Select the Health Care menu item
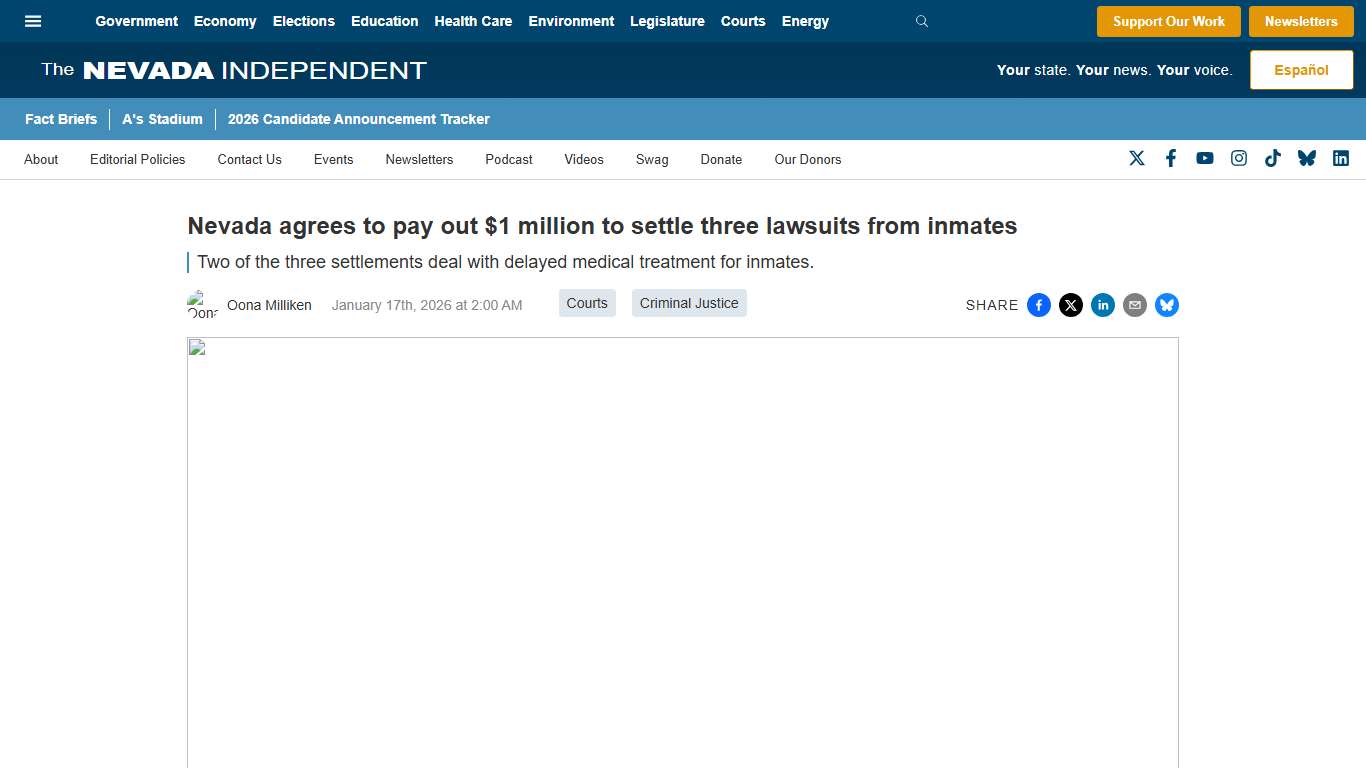 point(473,21)
